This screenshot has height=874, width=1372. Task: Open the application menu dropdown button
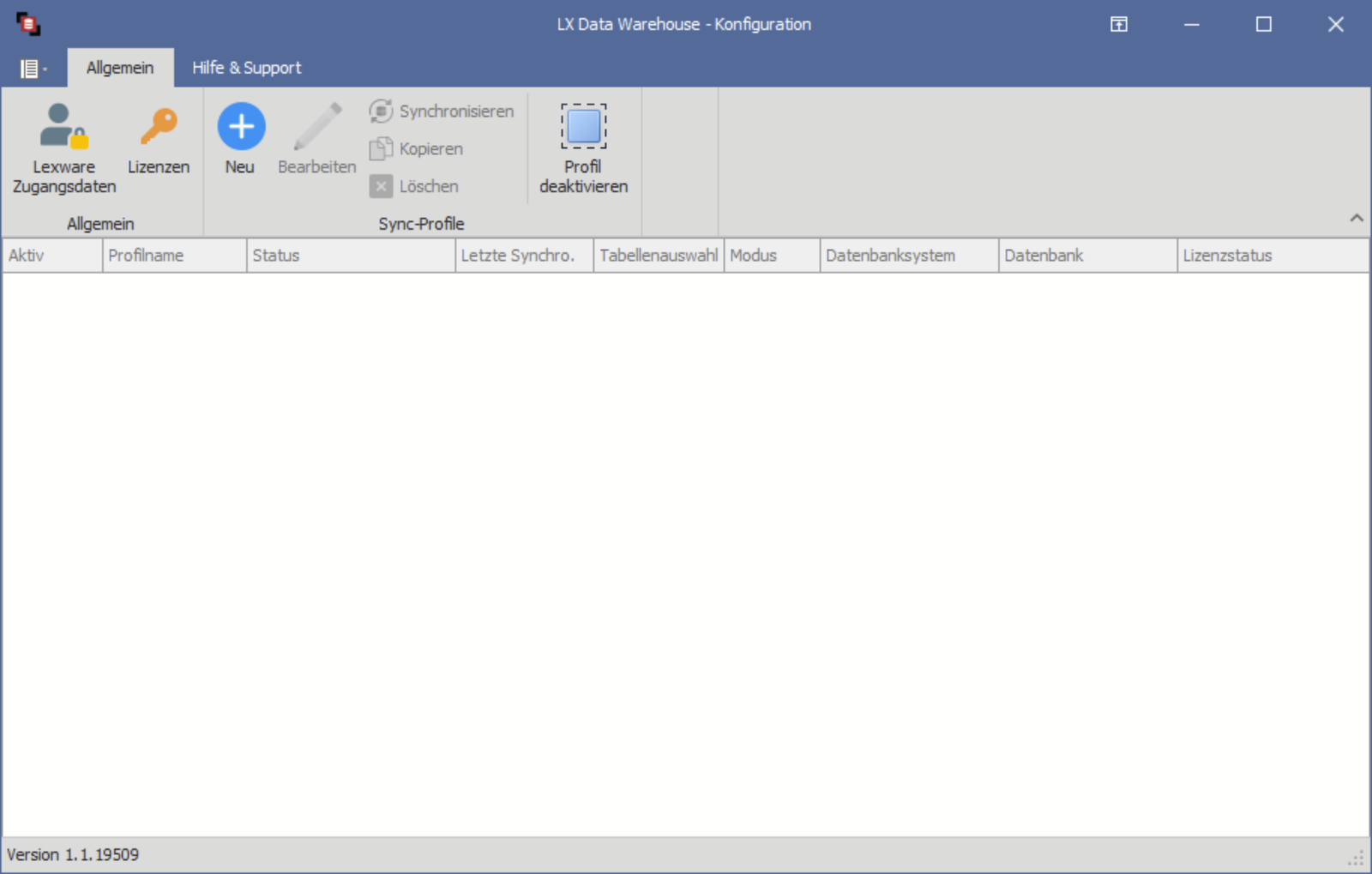click(33, 69)
